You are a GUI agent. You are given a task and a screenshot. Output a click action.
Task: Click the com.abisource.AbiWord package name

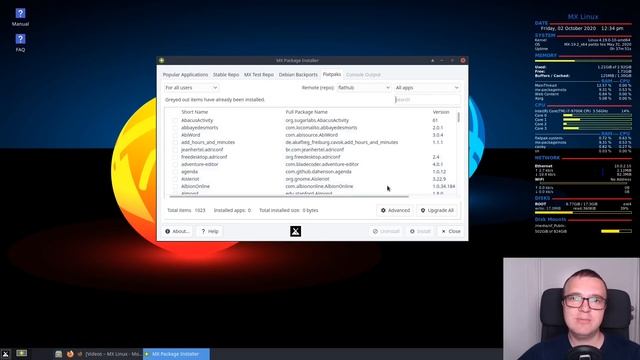(311, 135)
